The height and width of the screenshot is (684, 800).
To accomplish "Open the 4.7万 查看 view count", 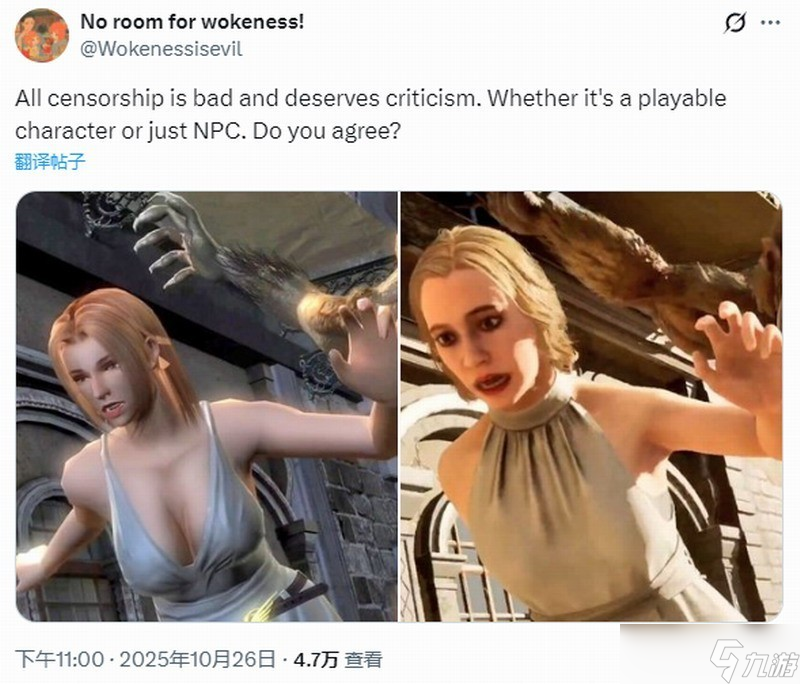I will 338,660.
